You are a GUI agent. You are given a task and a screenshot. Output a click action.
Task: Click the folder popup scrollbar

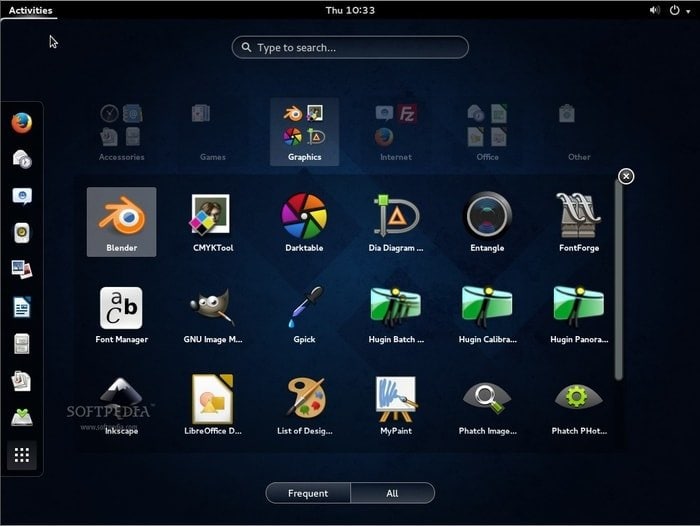coord(618,280)
